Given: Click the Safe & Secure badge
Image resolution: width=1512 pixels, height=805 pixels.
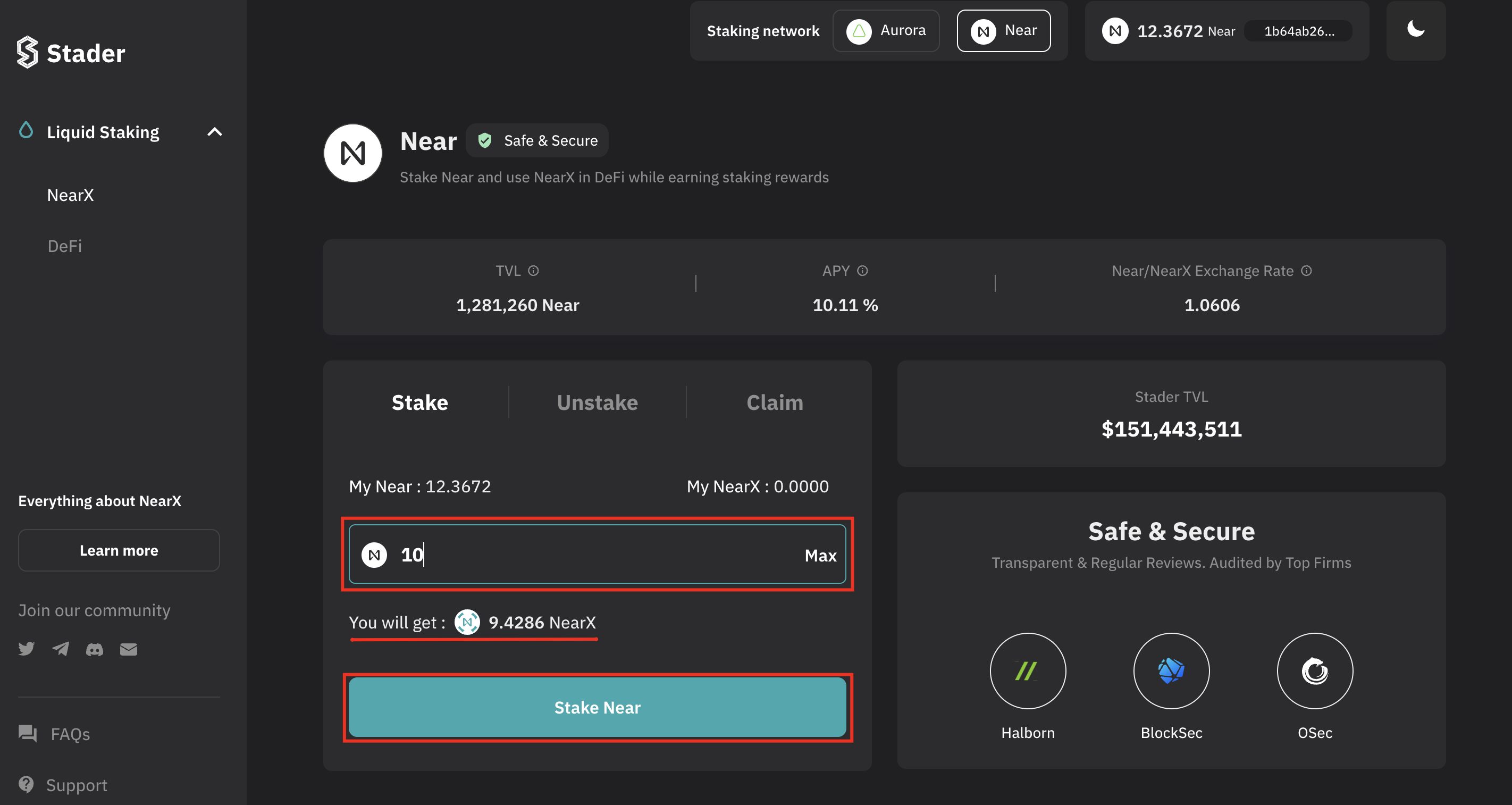Looking at the screenshot, I should pyautogui.click(x=537, y=140).
